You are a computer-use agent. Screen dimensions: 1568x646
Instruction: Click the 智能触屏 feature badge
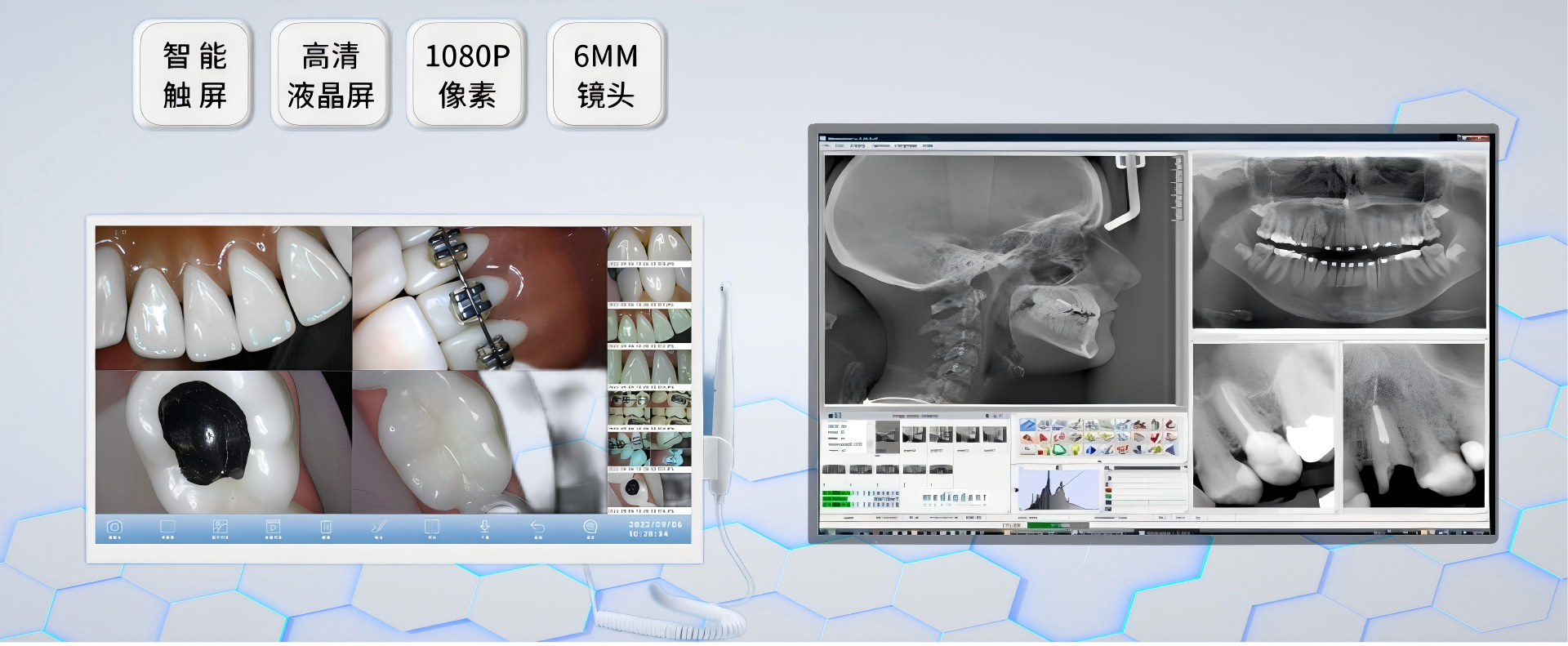point(194,75)
